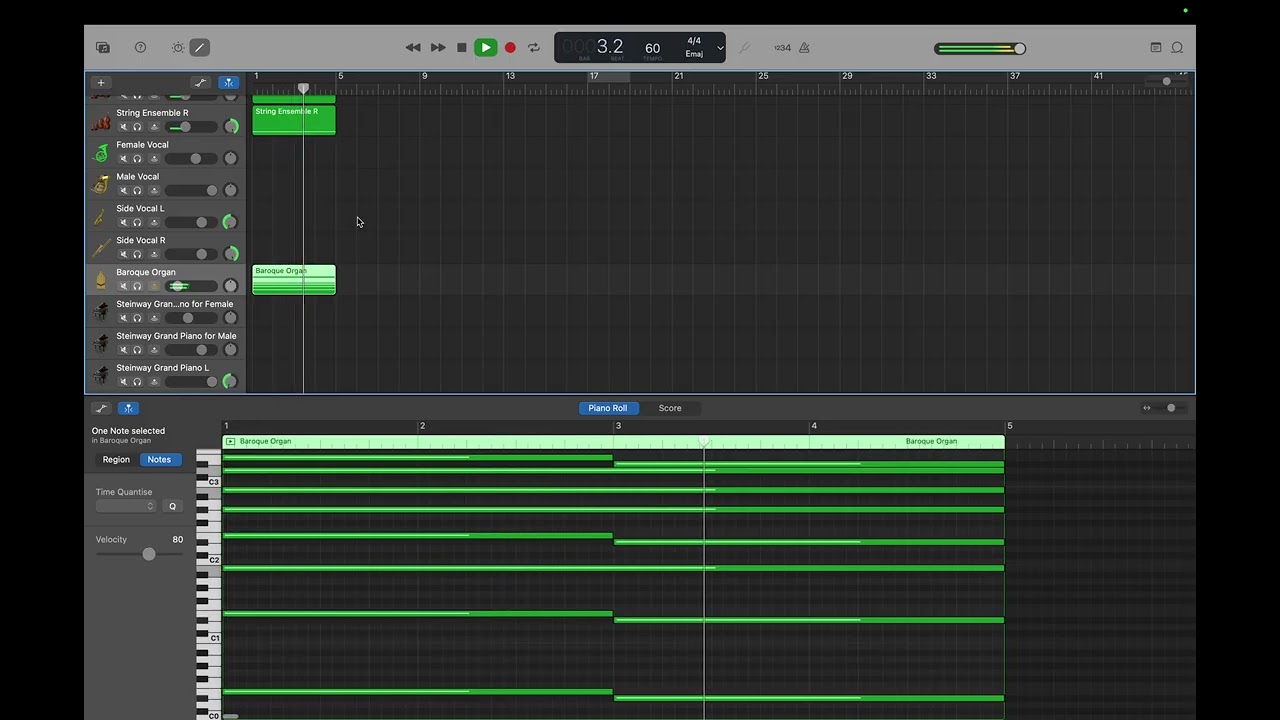1280x720 pixels.
Task: Toggle the 1234 count-in button
Action: click(782, 47)
